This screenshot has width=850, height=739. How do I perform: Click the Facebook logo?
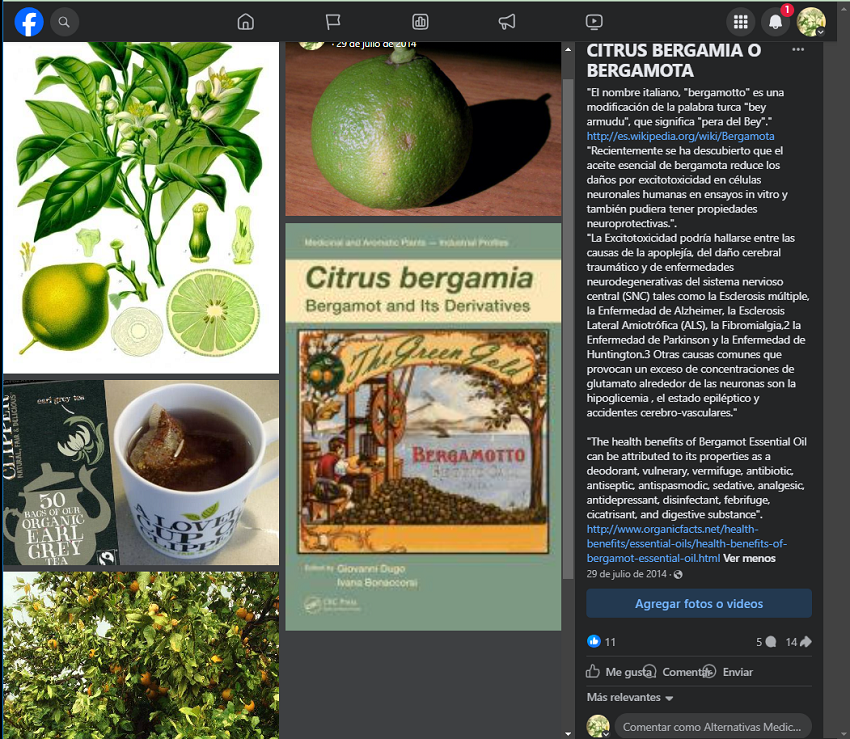click(x=29, y=21)
